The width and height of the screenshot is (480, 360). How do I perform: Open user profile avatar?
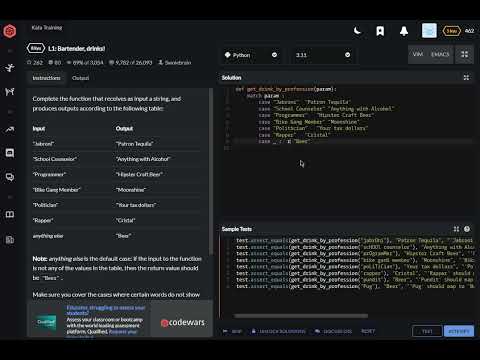[x=429, y=31]
